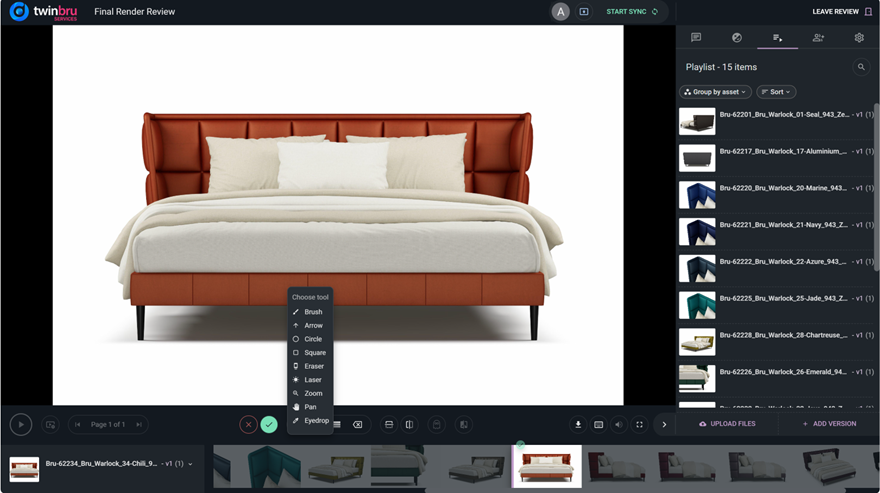Image resolution: width=880 pixels, height=493 pixels.
Task: Select the highlighted orange bed filmstrip thumbnail
Action: [547, 466]
